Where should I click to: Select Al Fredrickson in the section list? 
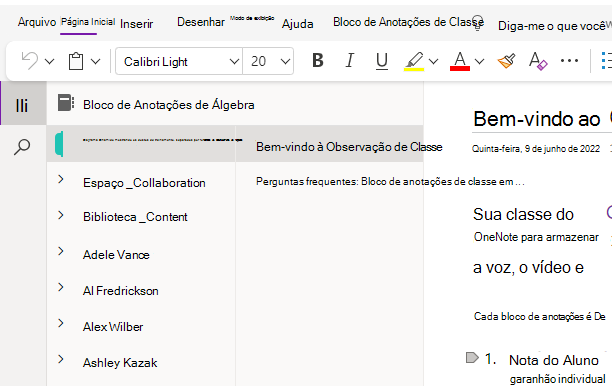click(121, 290)
